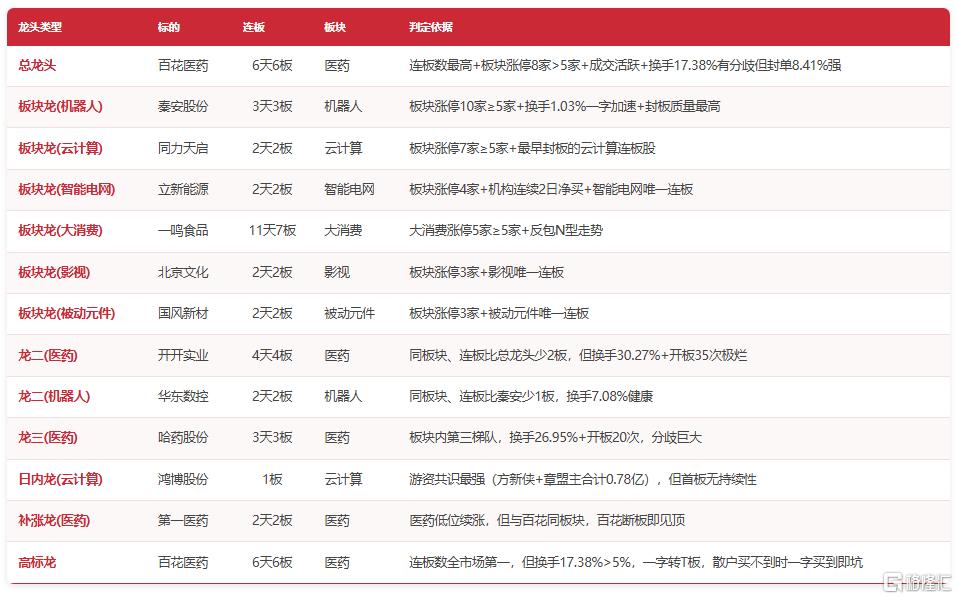Click 机器人 sector in the 华东数控 row
The height and width of the screenshot is (599, 958).
pyautogui.click(x=343, y=397)
